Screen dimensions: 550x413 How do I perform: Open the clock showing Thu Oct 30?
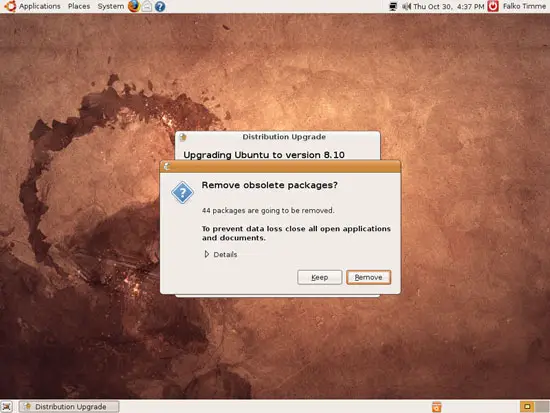[x=449, y=6]
